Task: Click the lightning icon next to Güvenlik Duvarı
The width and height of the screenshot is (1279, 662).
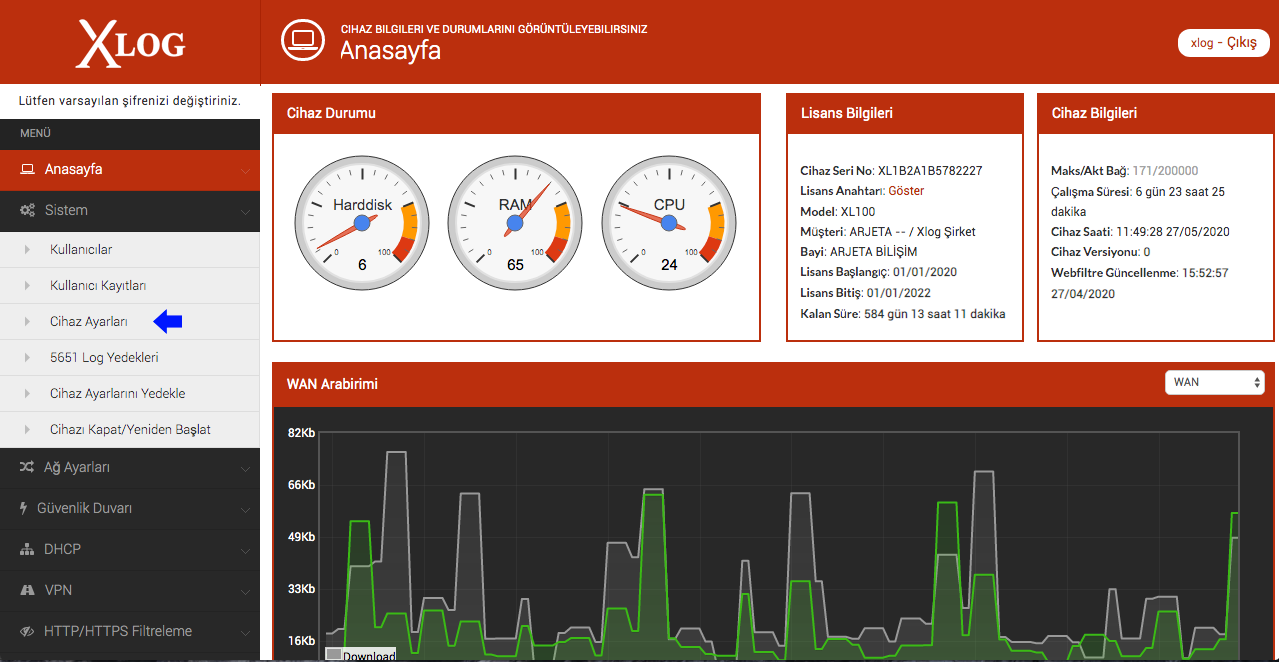Action: (x=24, y=508)
